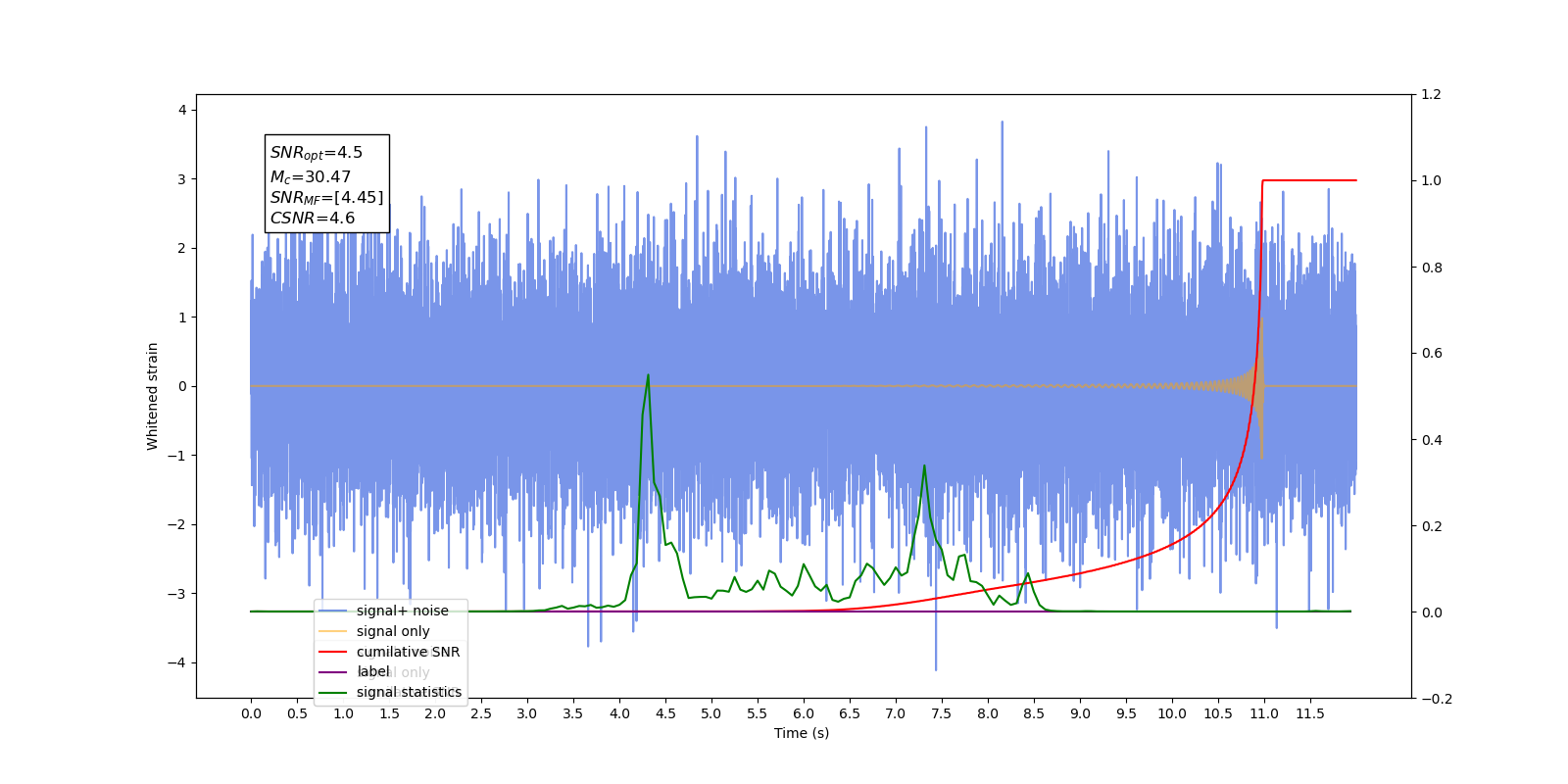Click the time-axis tick label 9.0
This screenshot has width=1568, height=784.
tap(1080, 713)
